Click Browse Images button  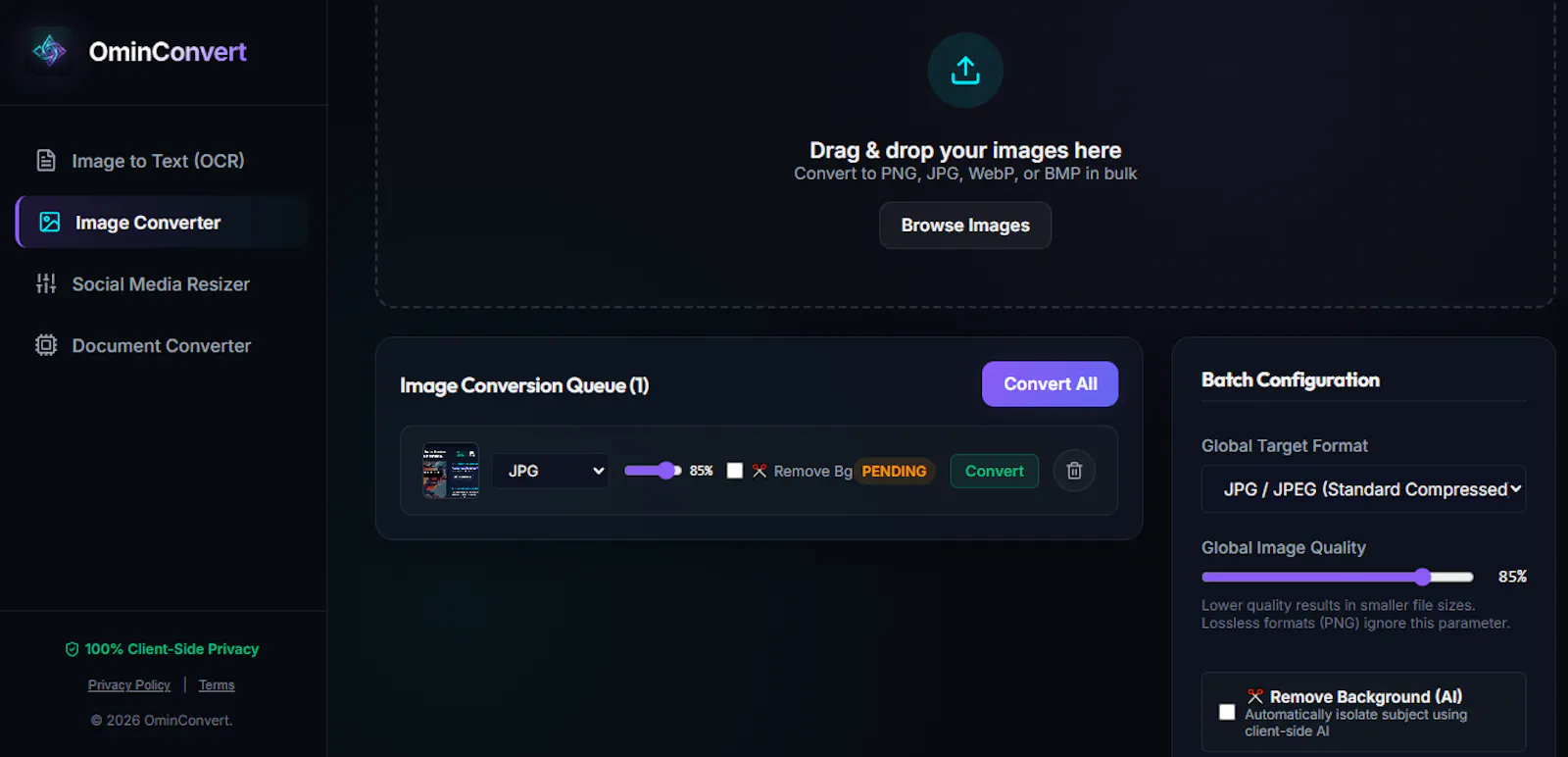(965, 226)
